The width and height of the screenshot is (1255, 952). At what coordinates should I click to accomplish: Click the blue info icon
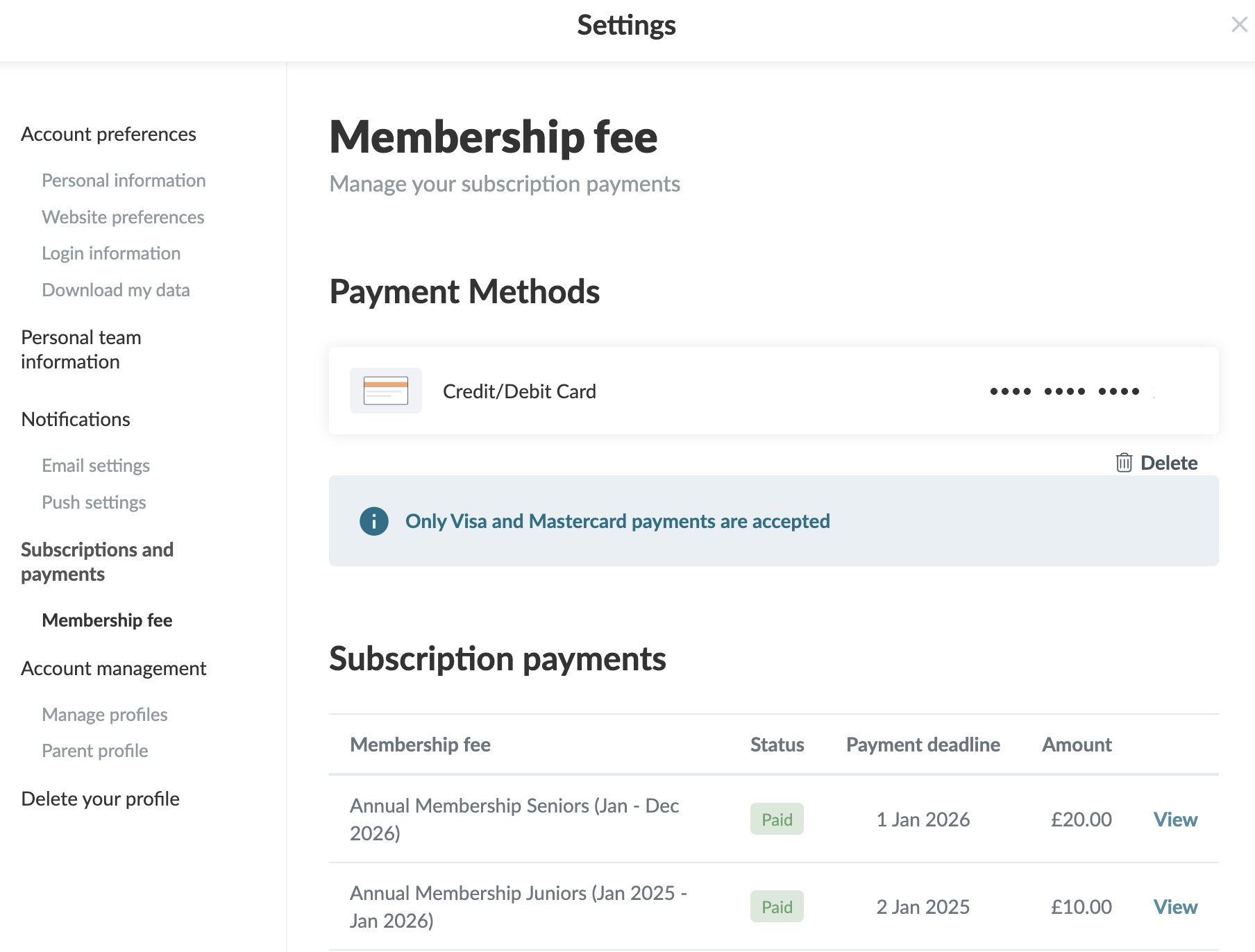tap(374, 521)
